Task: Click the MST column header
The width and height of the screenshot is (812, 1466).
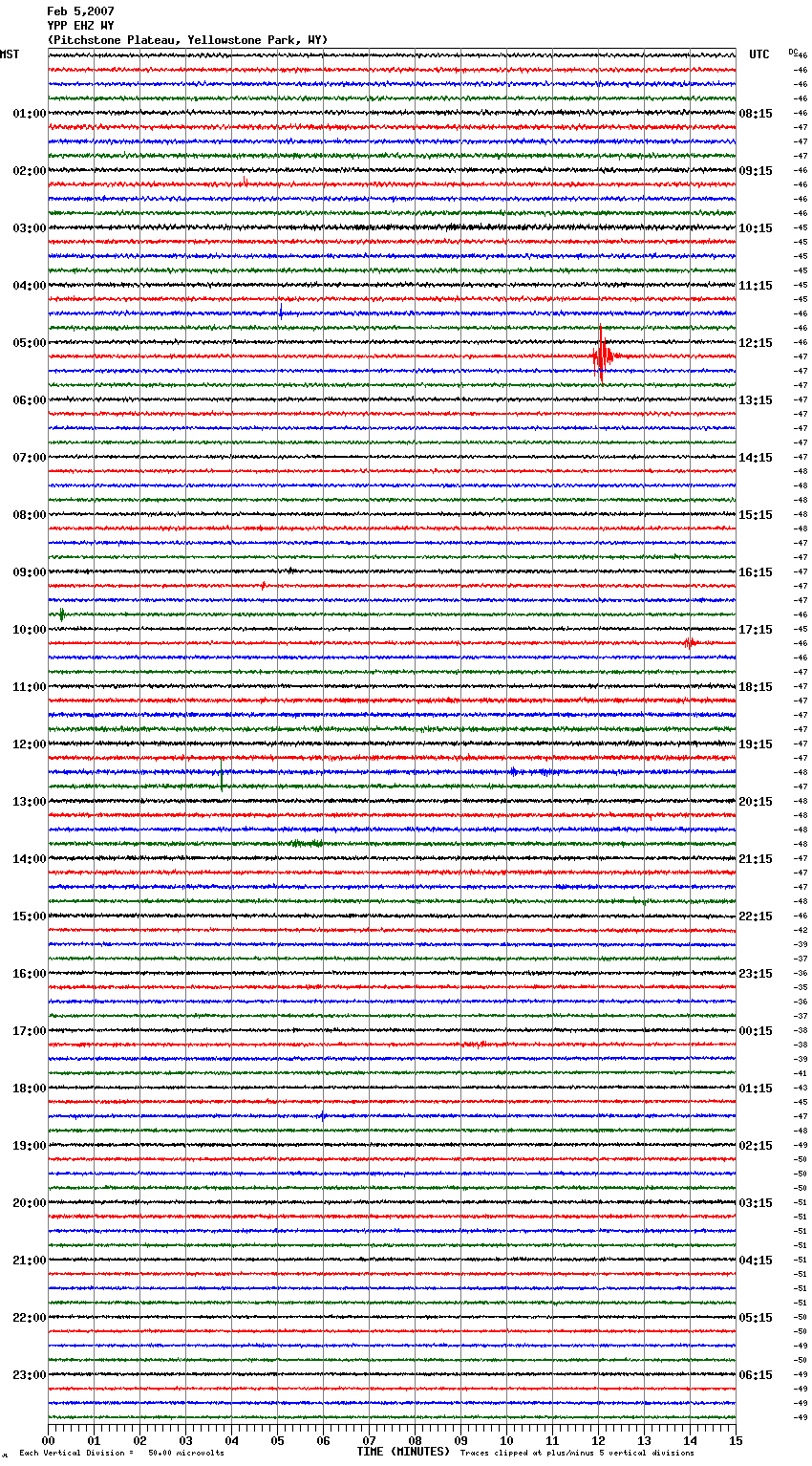Action: [x=10, y=54]
